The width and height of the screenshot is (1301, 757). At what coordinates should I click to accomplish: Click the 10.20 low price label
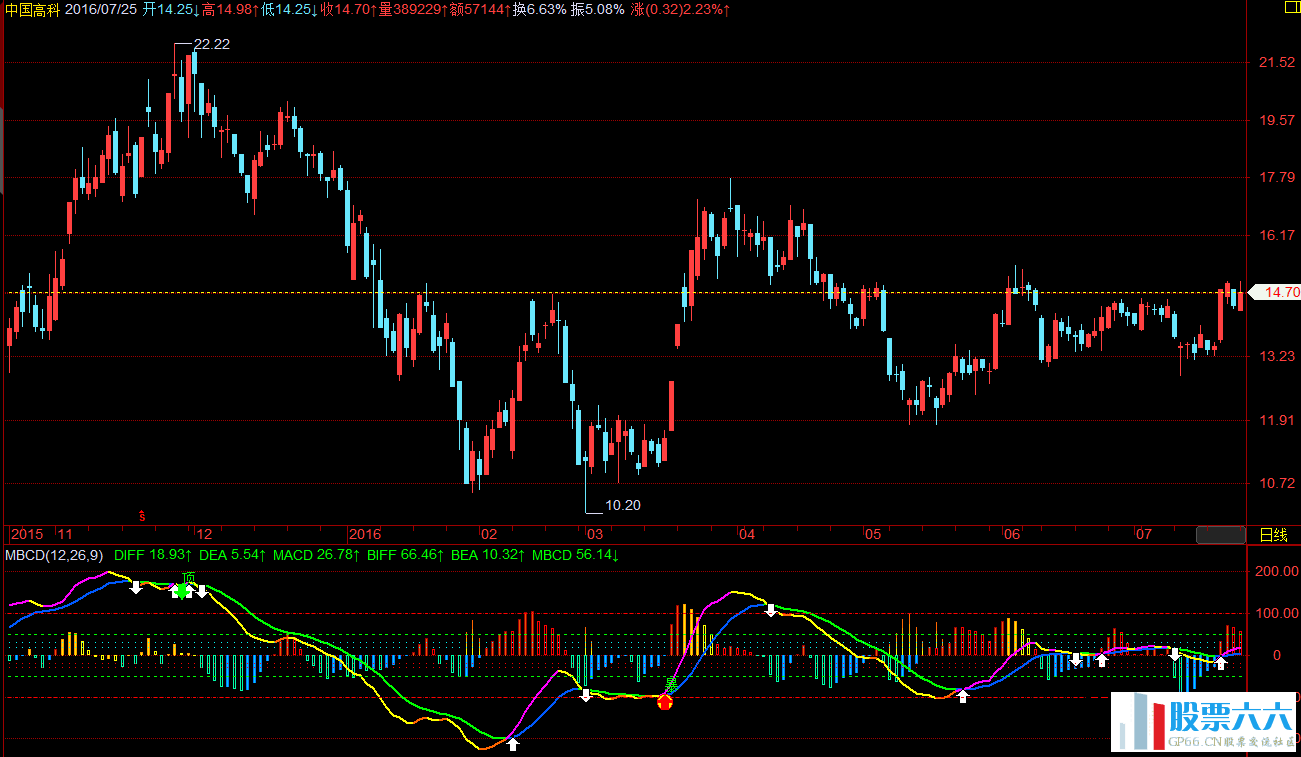click(622, 505)
